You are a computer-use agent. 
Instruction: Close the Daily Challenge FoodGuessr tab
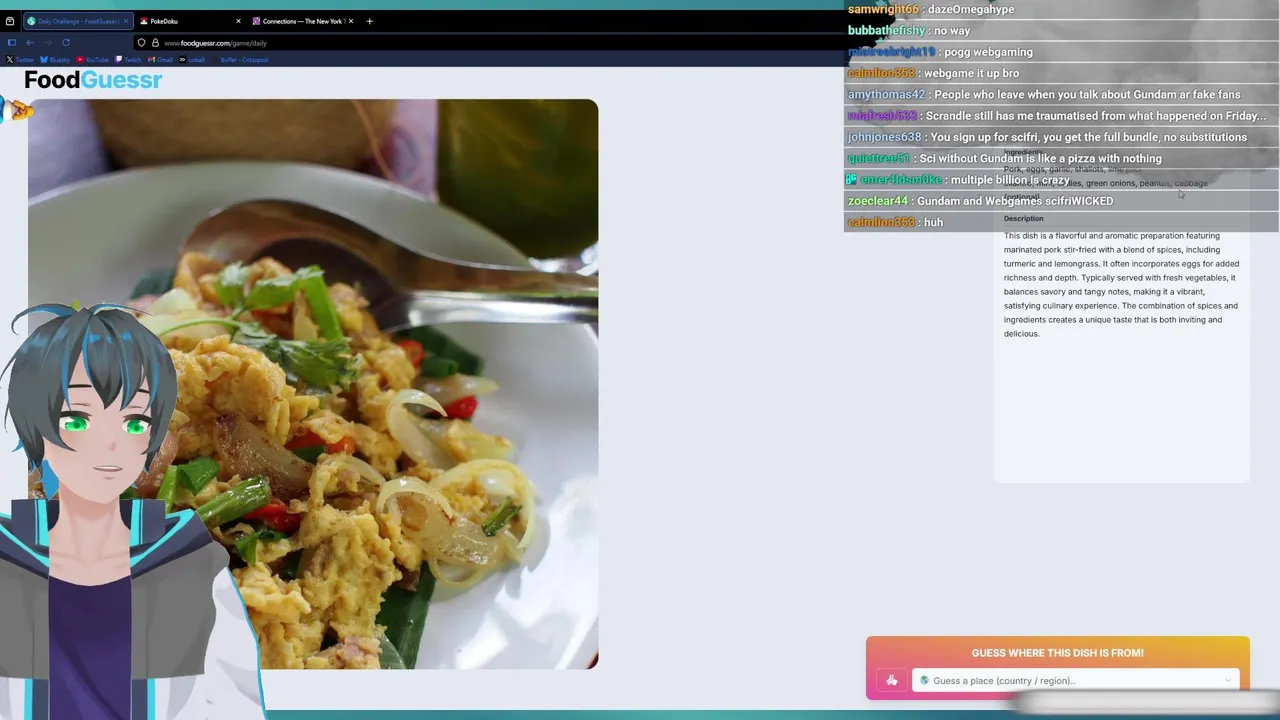click(x=125, y=21)
